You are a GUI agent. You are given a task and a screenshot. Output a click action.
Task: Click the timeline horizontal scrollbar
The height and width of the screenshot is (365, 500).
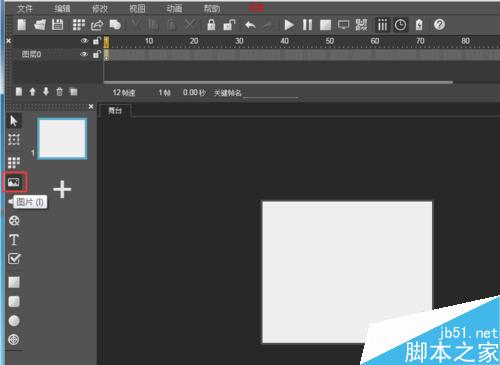point(278,82)
